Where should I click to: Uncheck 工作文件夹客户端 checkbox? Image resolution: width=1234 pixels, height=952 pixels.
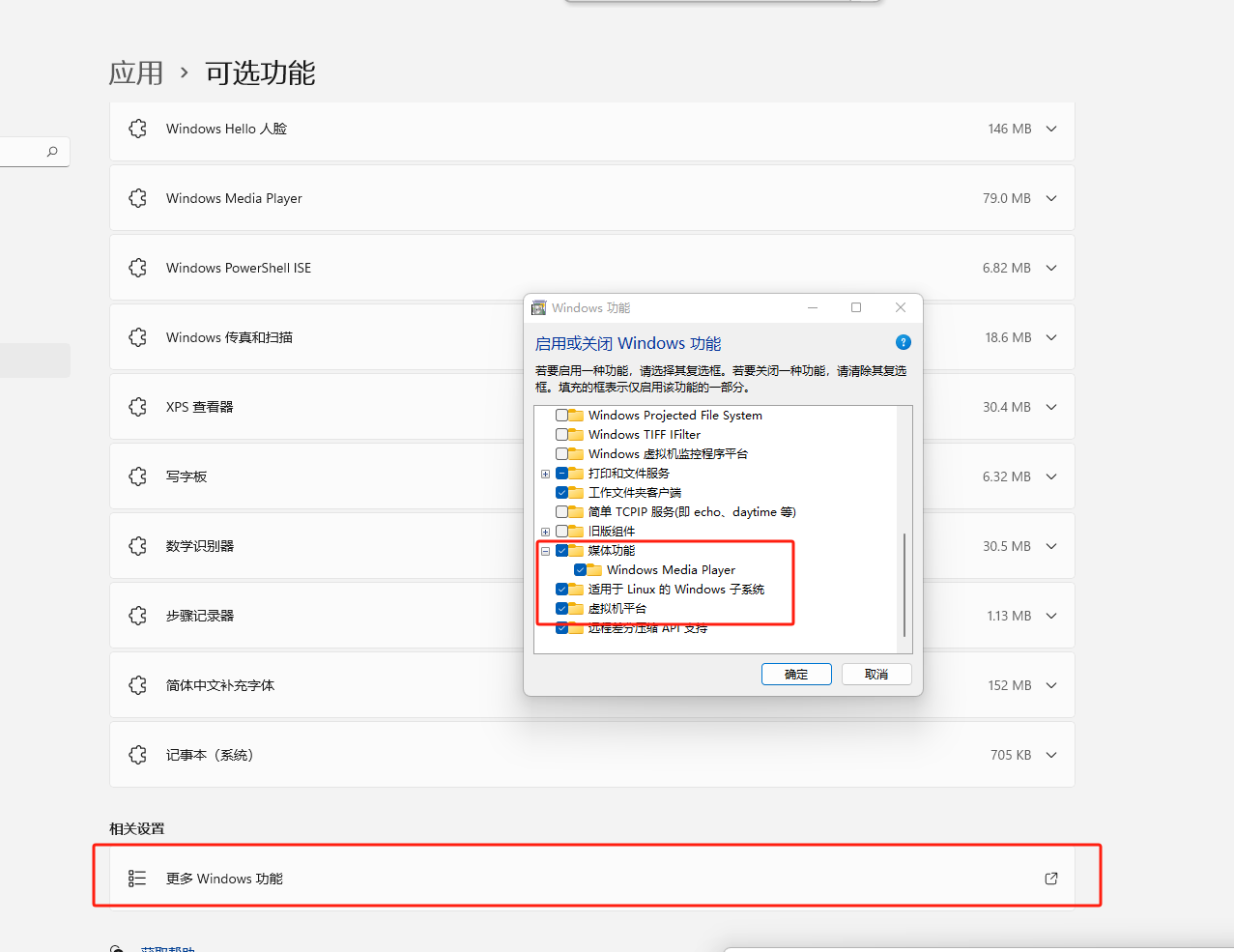point(561,492)
